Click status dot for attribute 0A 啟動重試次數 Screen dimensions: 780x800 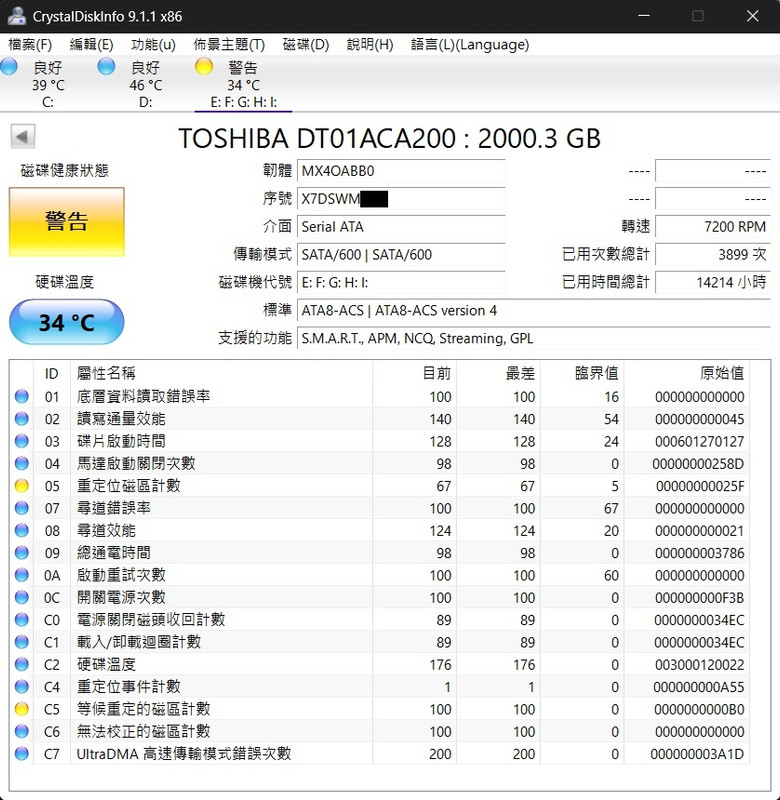(x=21, y=575)
